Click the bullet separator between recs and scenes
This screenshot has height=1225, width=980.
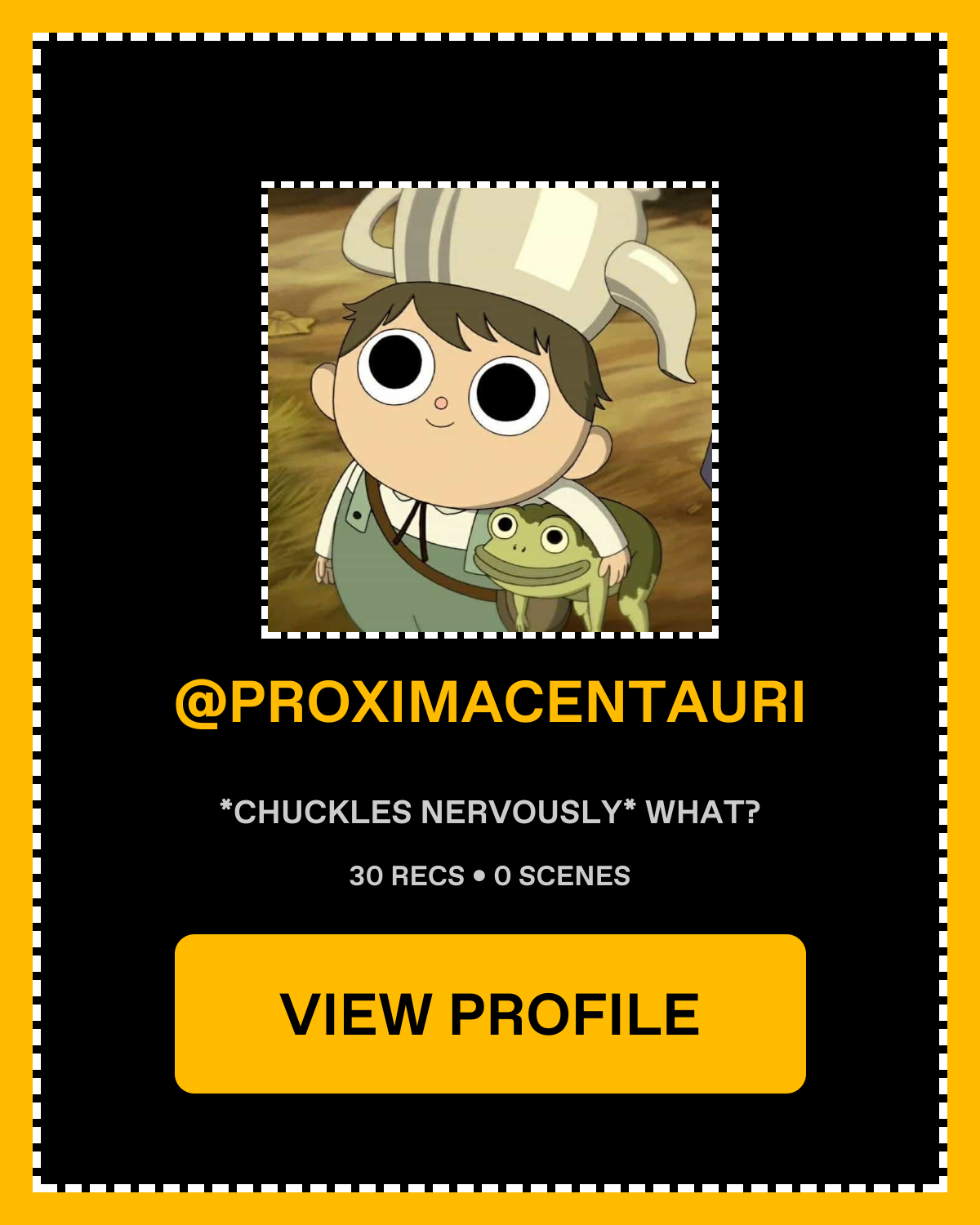coord(479,876)
